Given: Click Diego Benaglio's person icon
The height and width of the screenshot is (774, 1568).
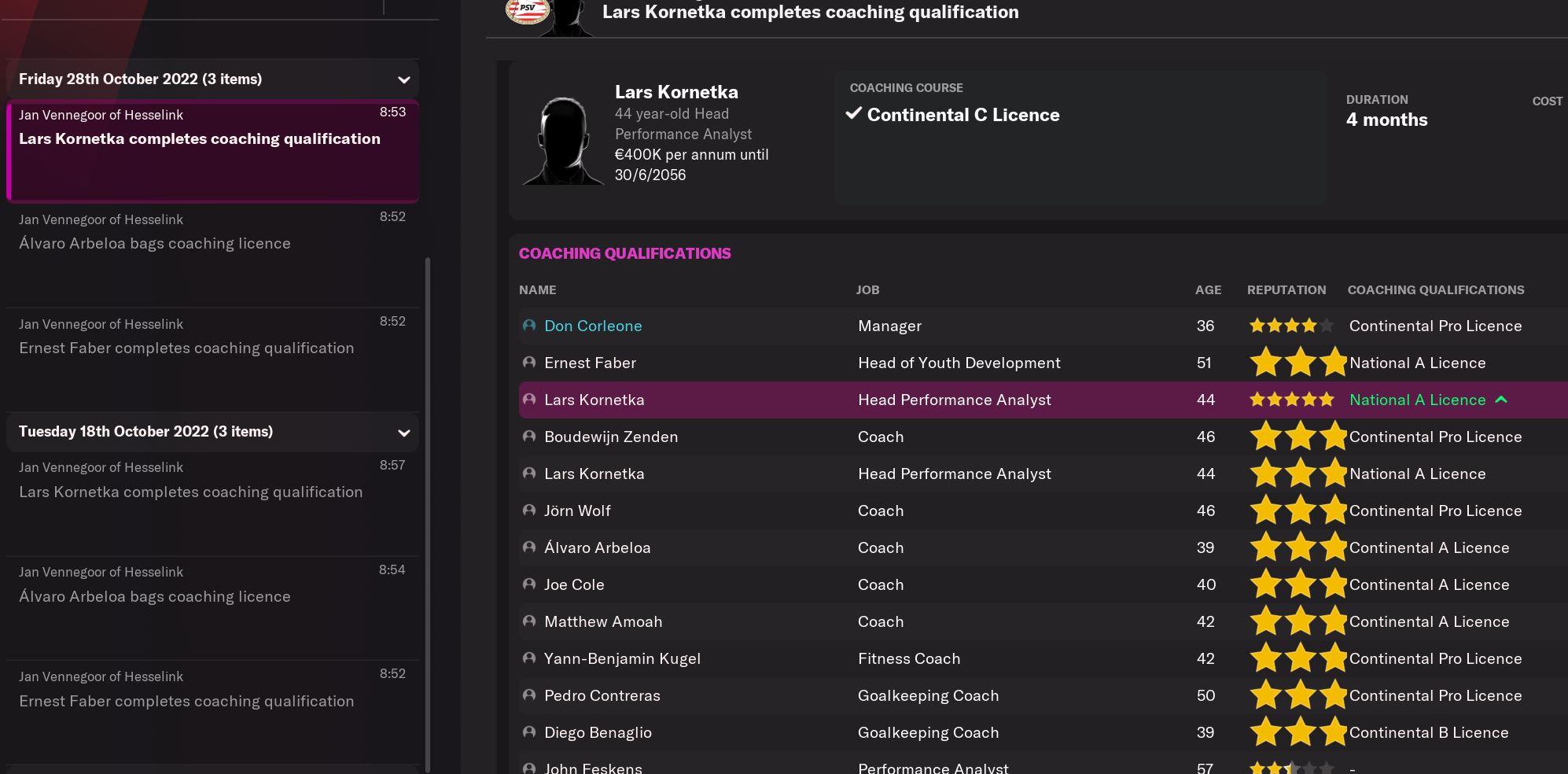Looking at the screenshot, I should click(x=528, y=732).
